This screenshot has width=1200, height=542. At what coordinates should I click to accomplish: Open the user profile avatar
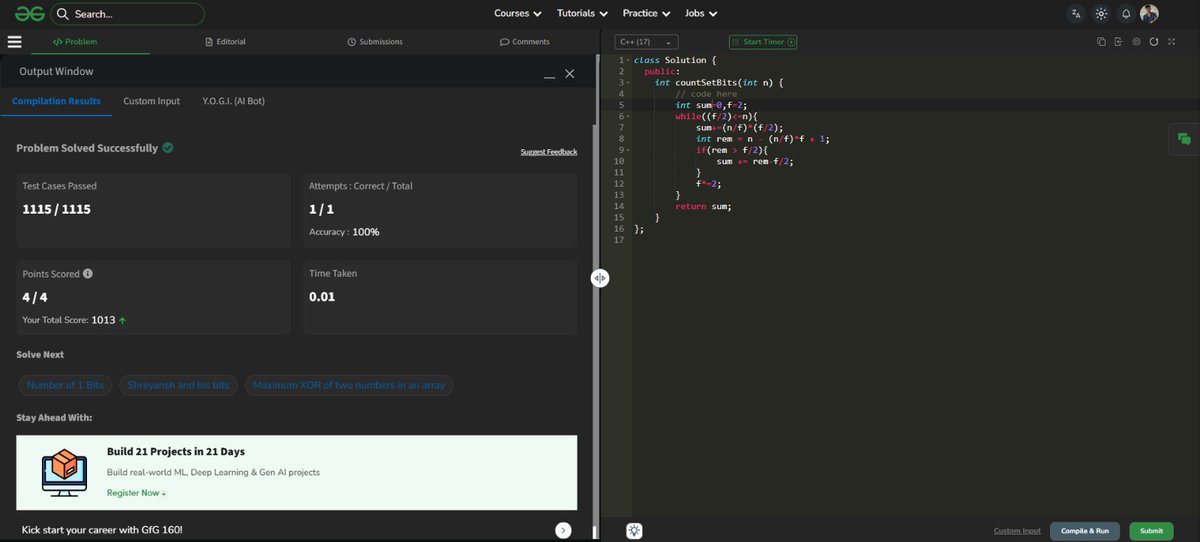click(1149, 14)
